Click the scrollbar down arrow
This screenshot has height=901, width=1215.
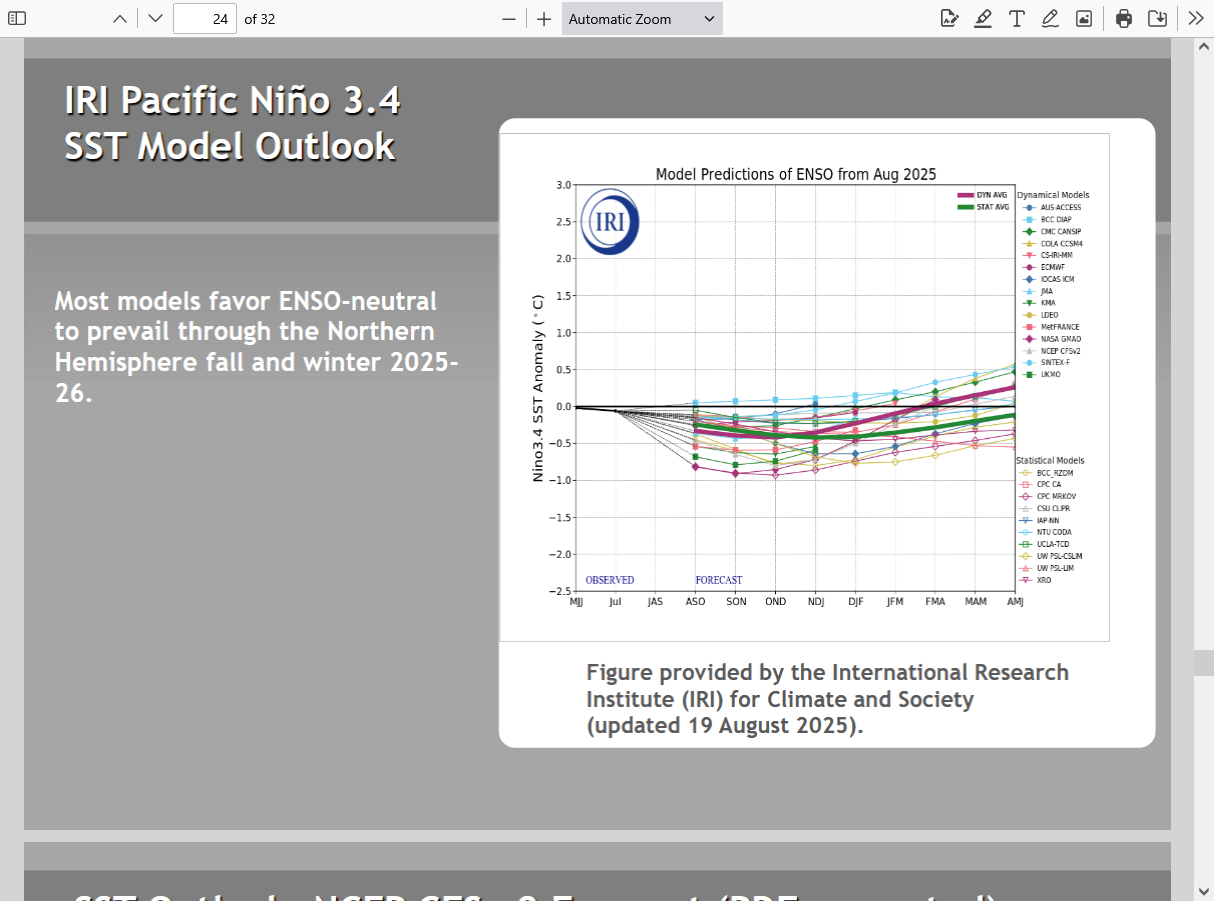tap(1203, 892)
